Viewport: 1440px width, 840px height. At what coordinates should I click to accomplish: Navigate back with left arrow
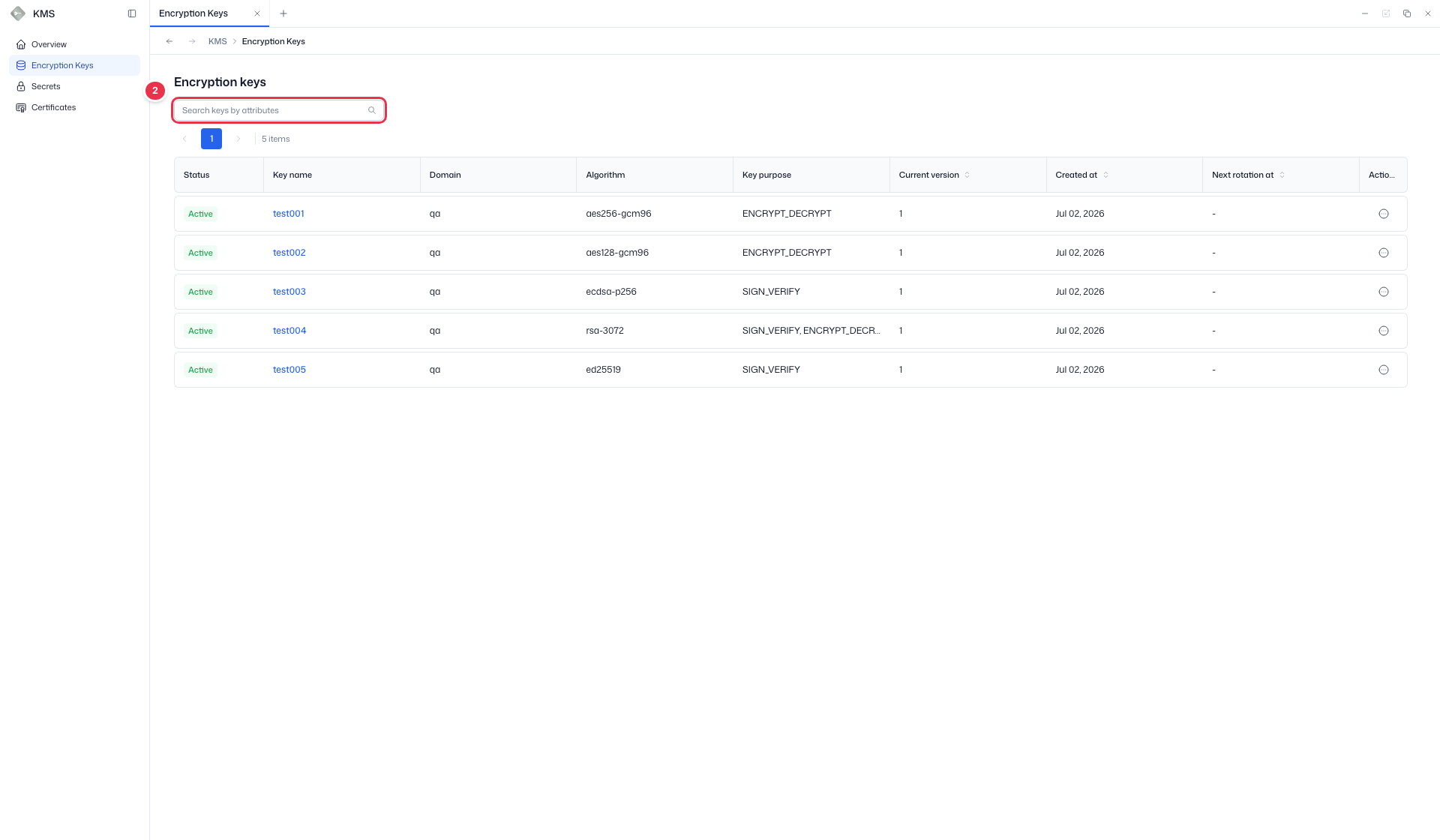[169, 41]
